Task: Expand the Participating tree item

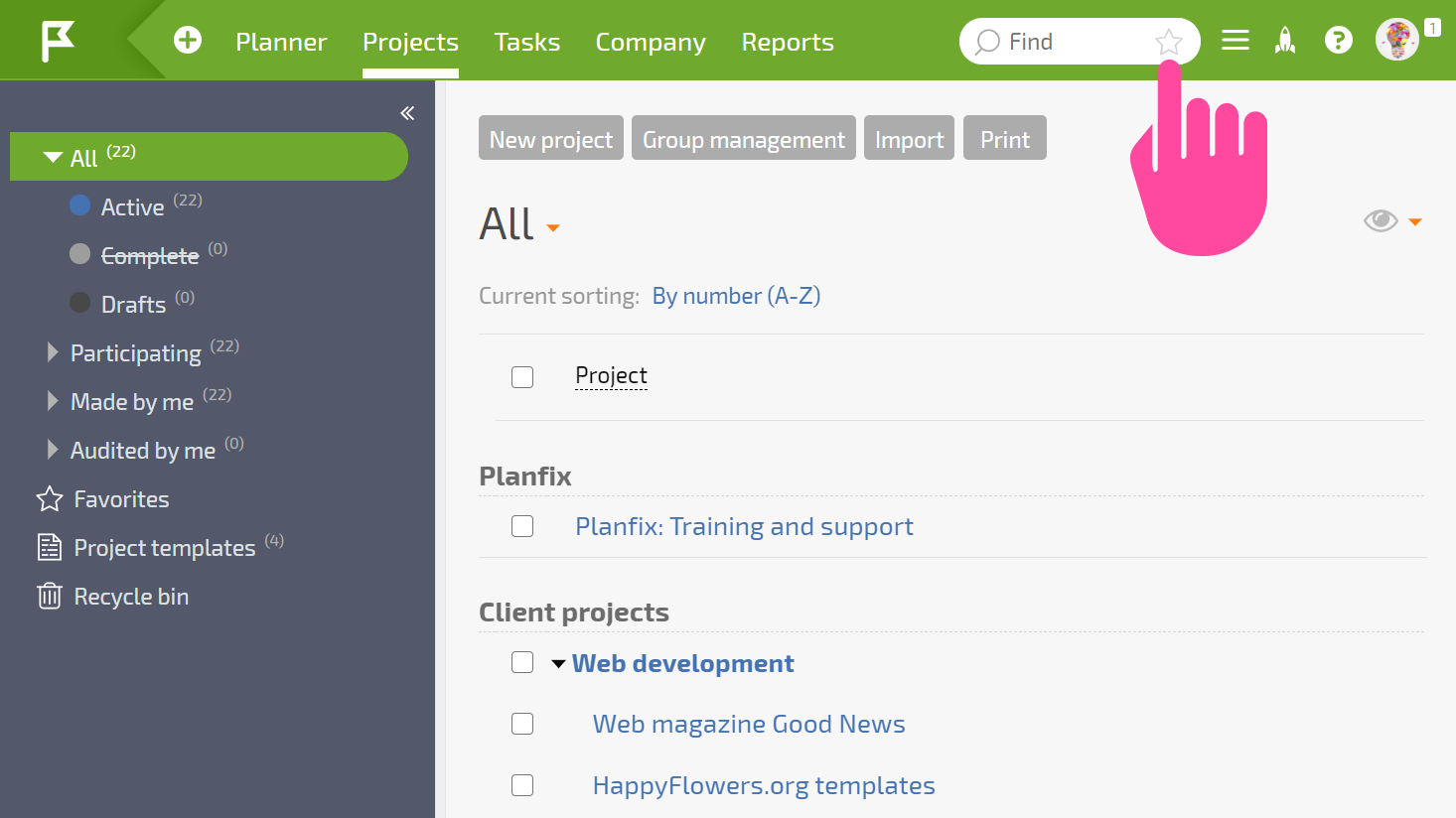Action: pos(53,352)
